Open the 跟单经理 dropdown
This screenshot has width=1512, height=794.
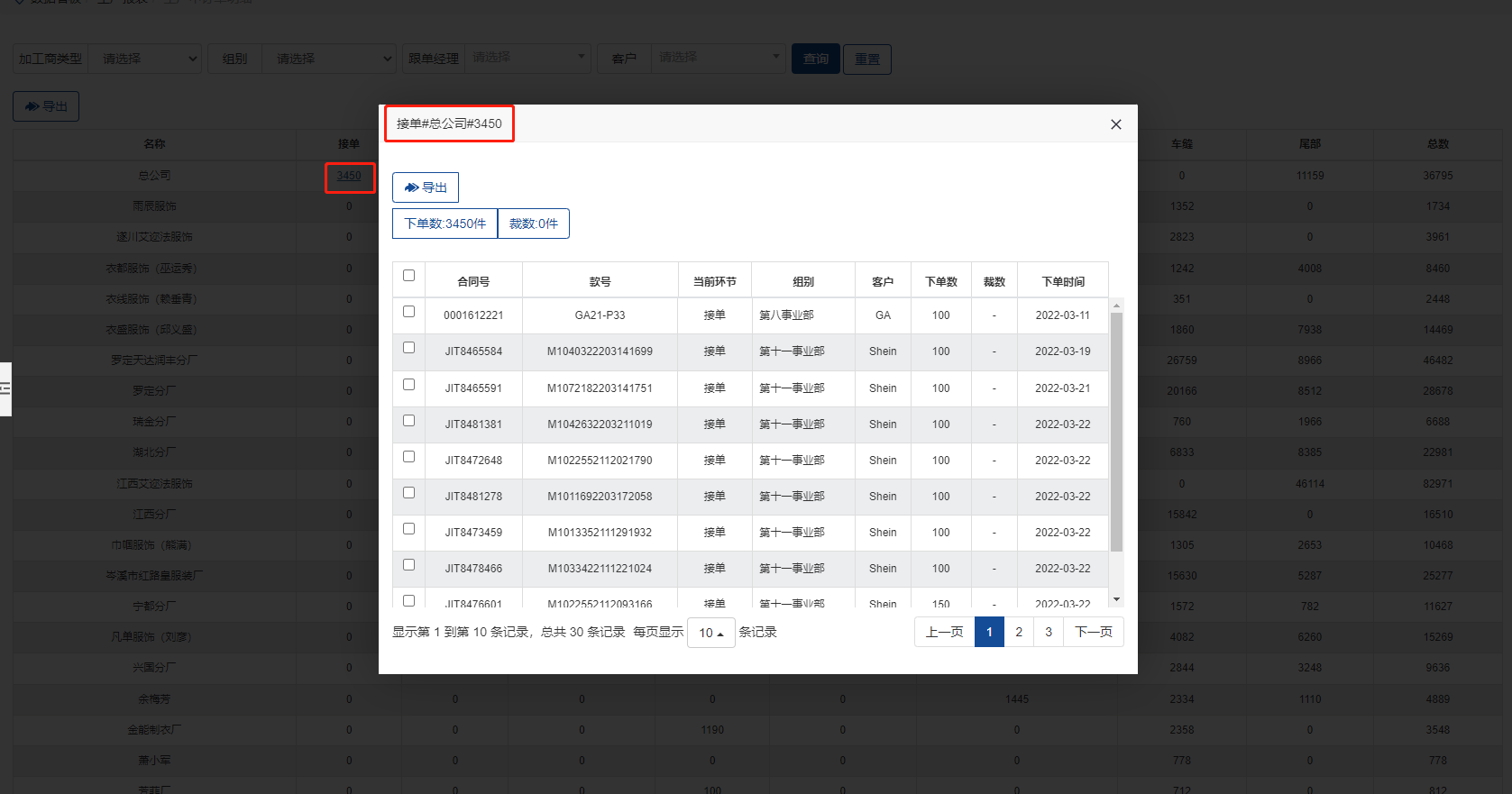point(527,58)
